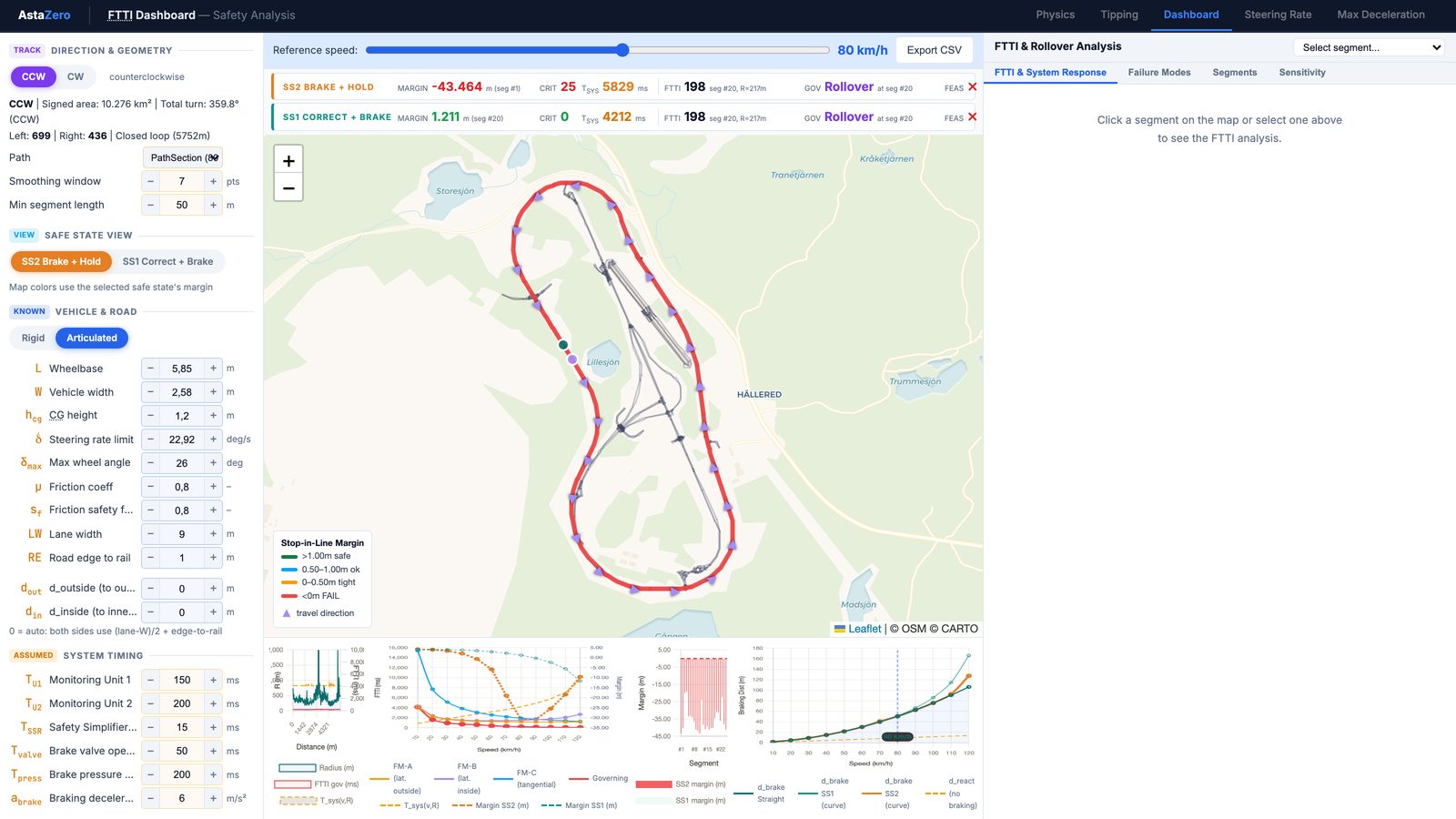
Task: Click purple position marker on track
Action: point(572,359)
